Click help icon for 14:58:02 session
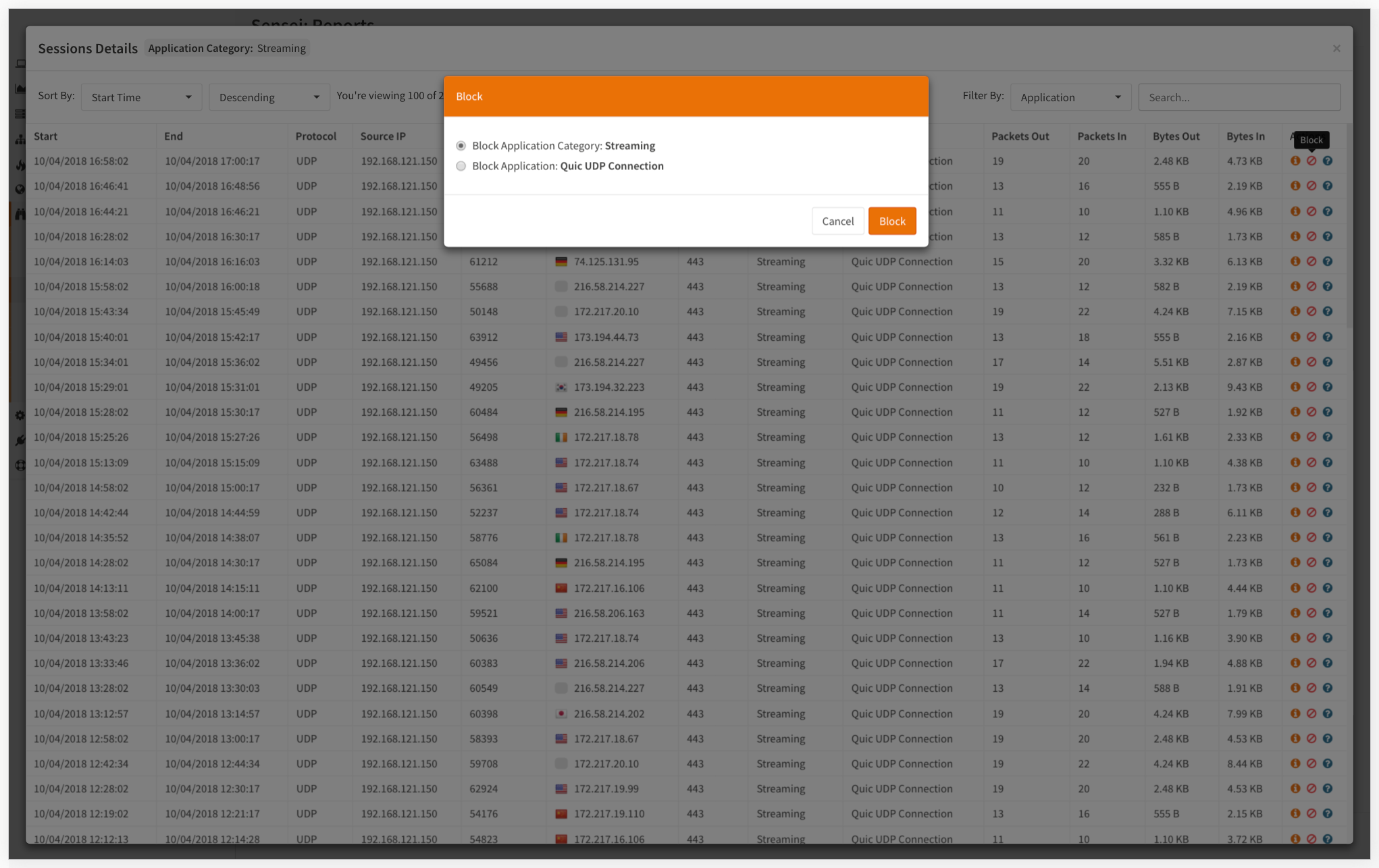The image size is (1379, 868). (x=1327, y=487)
